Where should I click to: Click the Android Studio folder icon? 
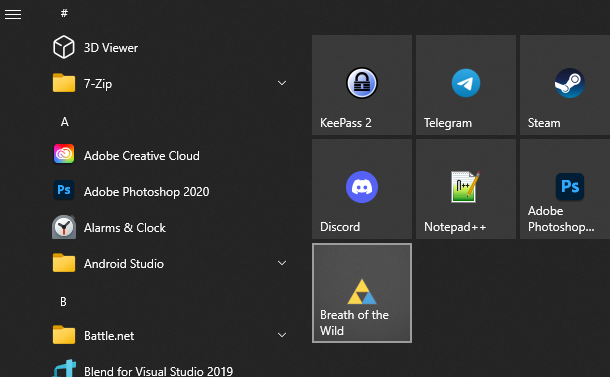click(x=64, y=263)
